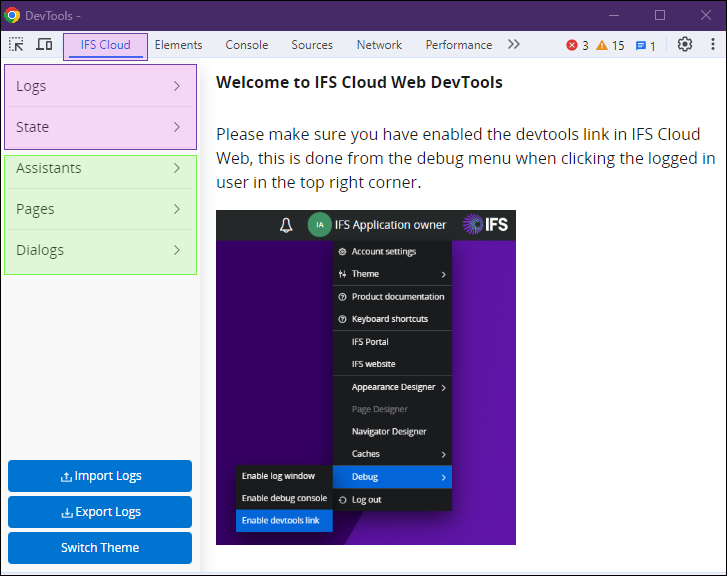Switch to the Console tab
The height and width of the screenshot is (576, 727).
tap(246, 45)
